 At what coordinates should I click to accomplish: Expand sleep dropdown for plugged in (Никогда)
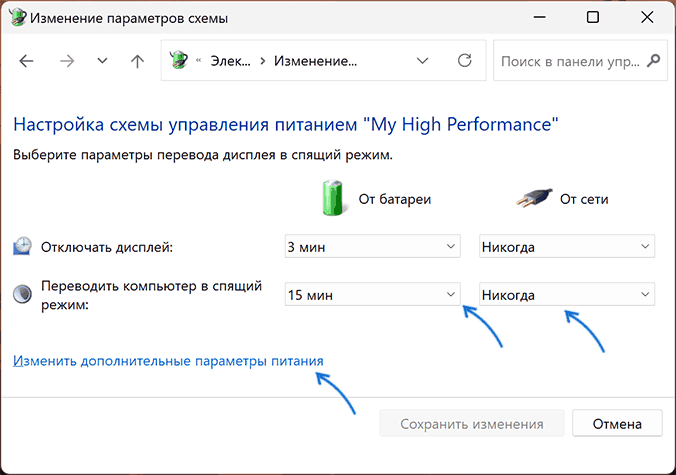pos(567,295)
